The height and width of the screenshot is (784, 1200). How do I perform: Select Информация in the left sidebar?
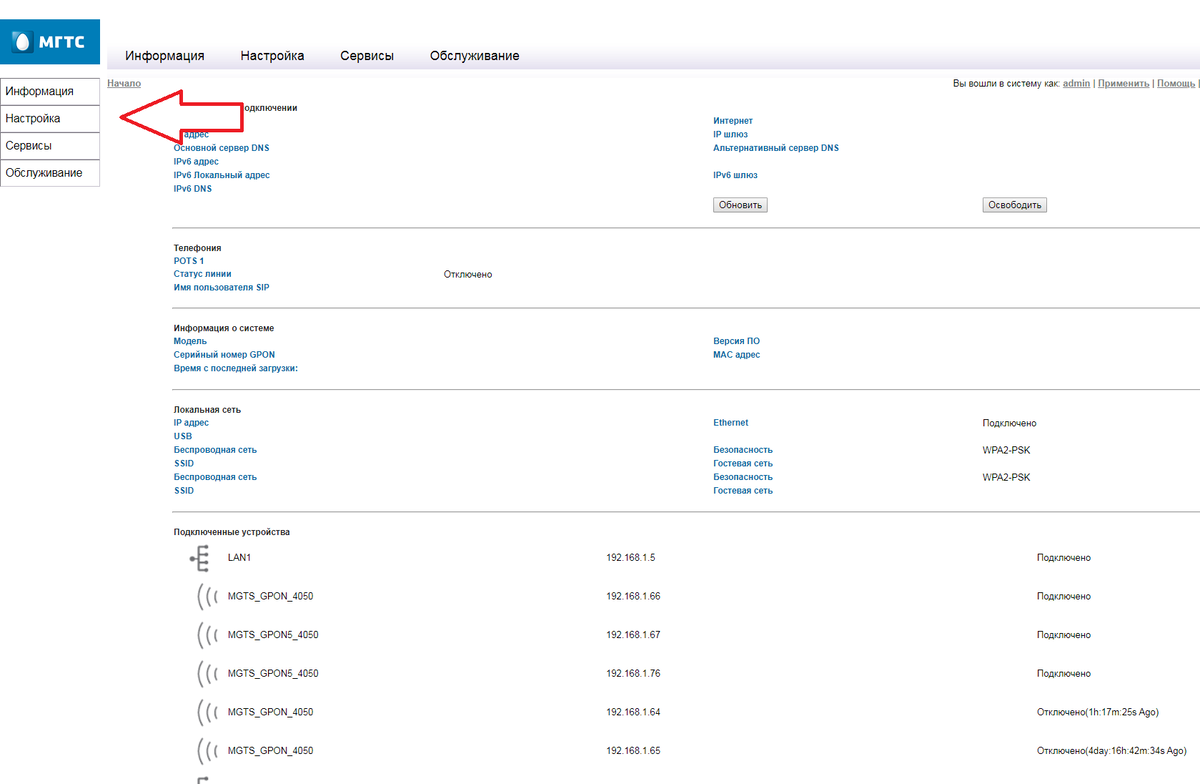pos(50,91)
